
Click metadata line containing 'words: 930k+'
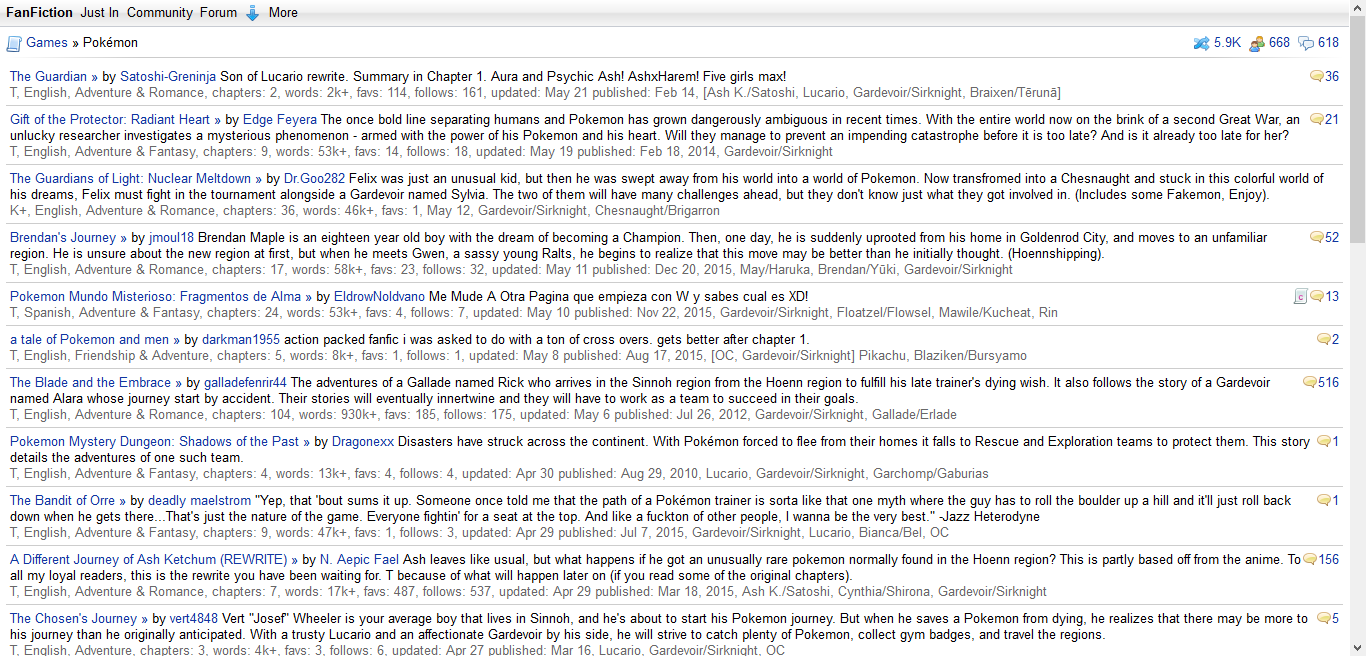[x=483, y=414]
